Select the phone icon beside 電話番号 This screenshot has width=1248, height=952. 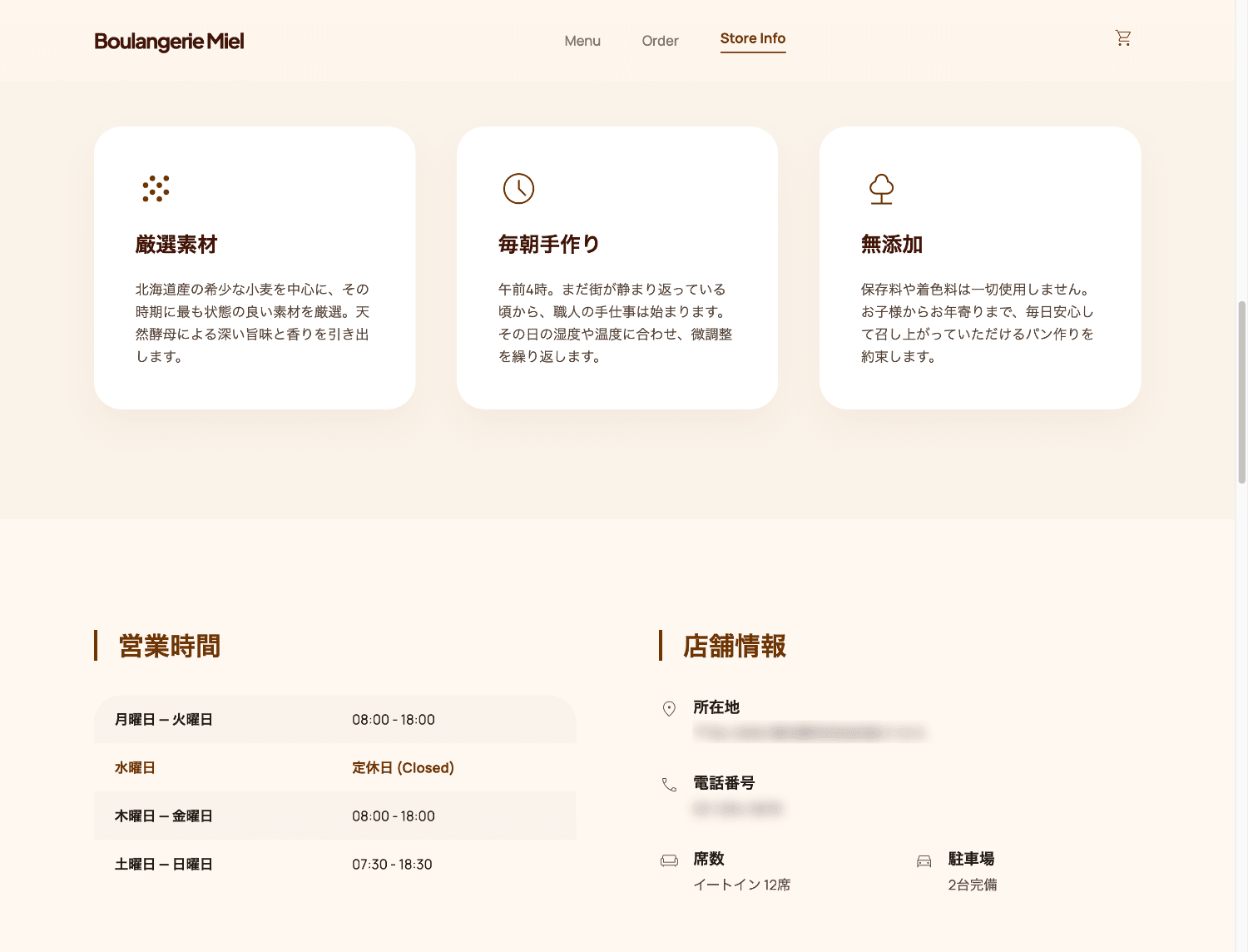pyautogui.click(x=668, y=784)
